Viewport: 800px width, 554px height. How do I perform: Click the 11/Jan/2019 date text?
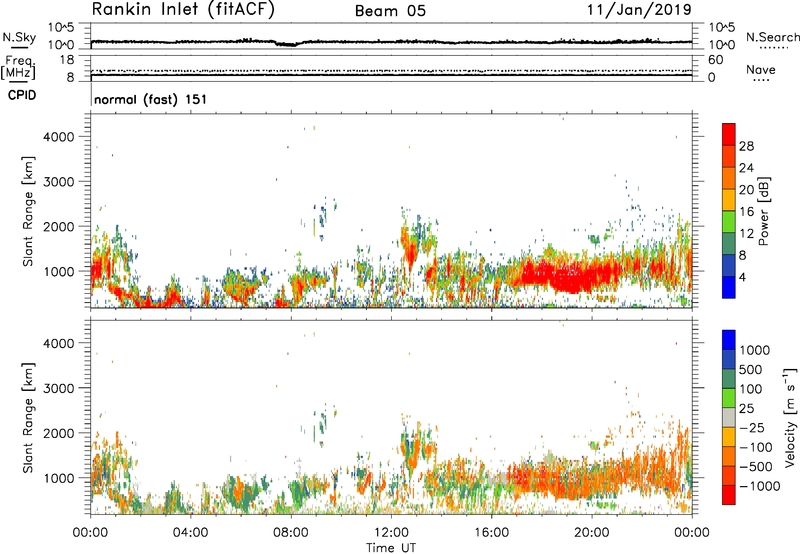coord(639,10)
